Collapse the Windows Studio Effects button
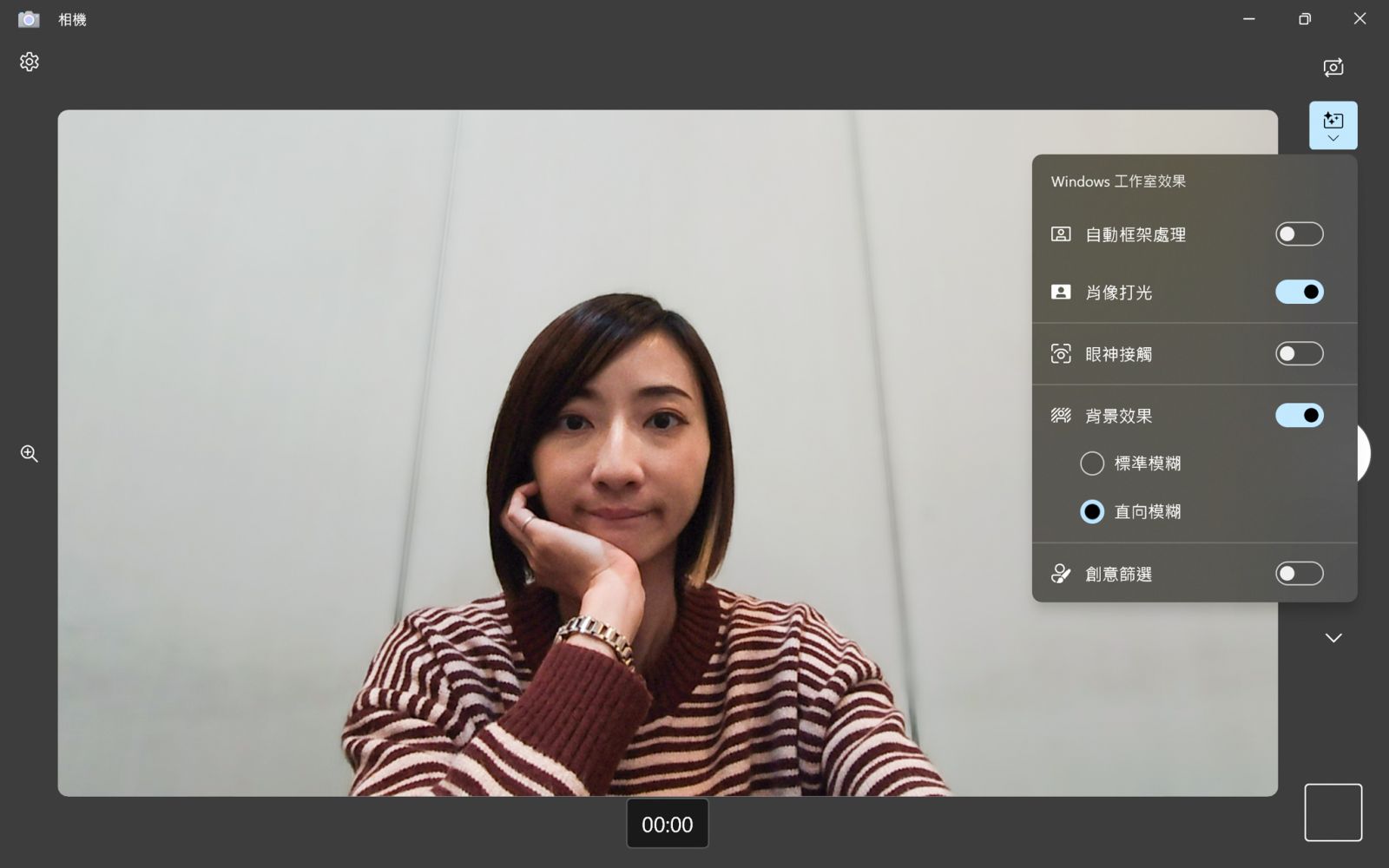The image size is (1389, 868). point(1333,126)
